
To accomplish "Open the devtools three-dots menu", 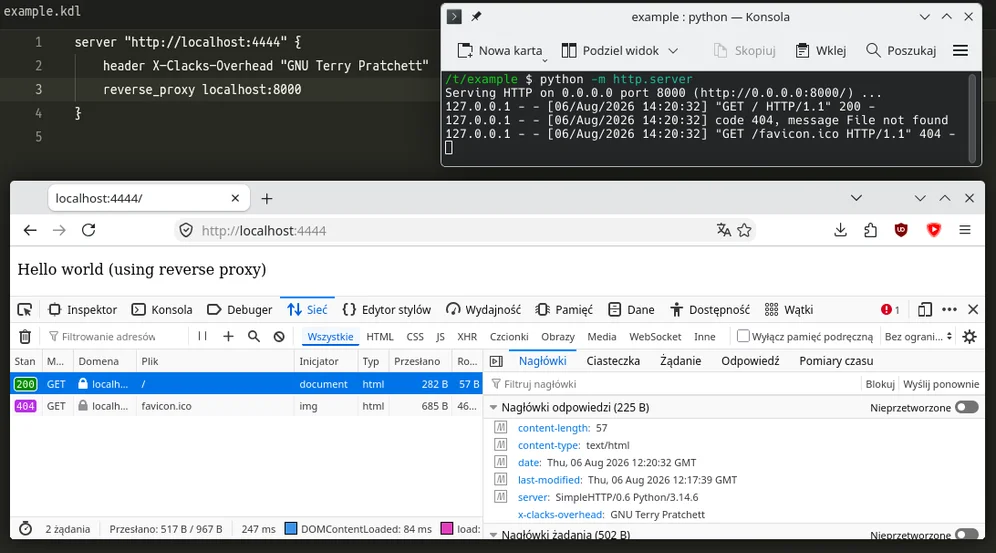I will pyautogui.click(x=949, y=310).
